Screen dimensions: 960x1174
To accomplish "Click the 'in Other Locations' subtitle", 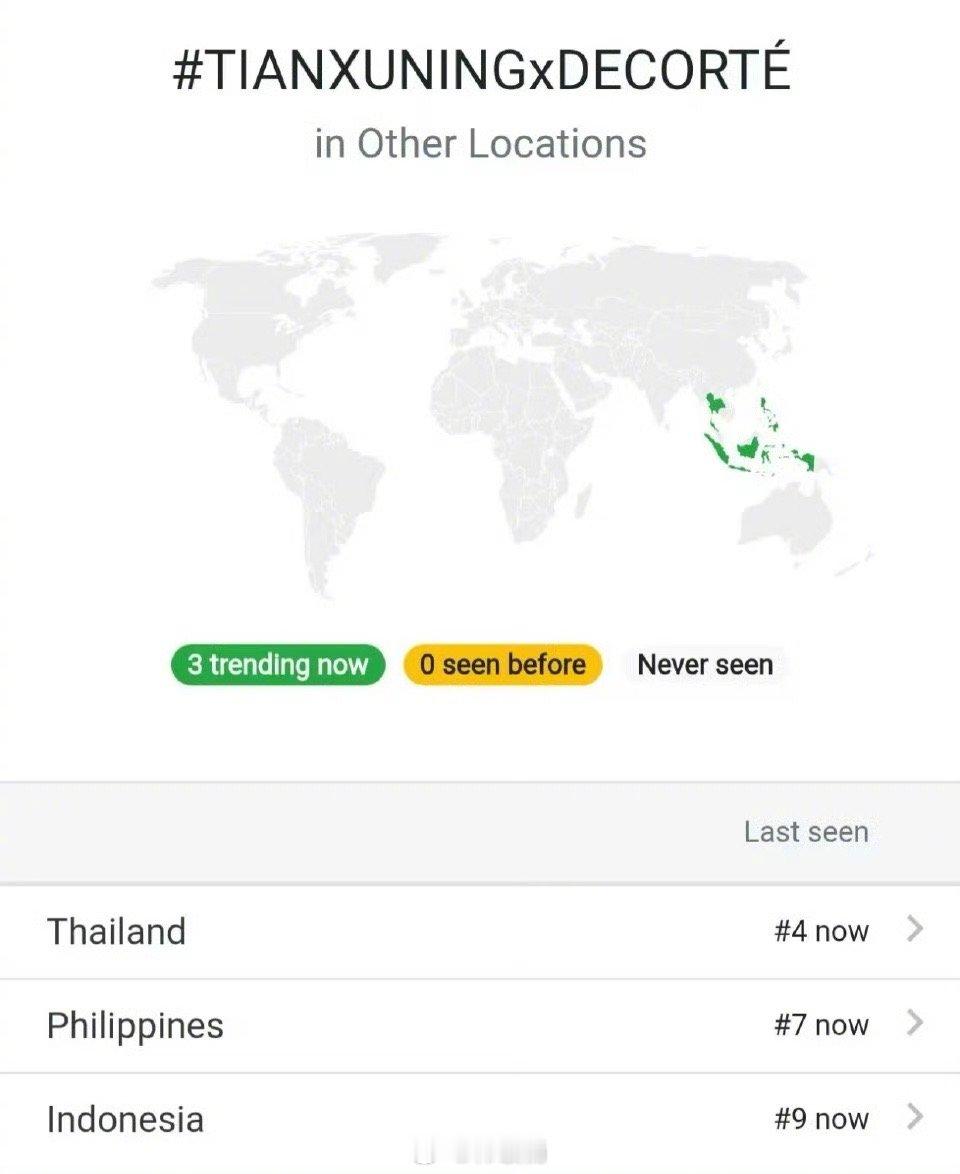I will click(x=480, y=143).
